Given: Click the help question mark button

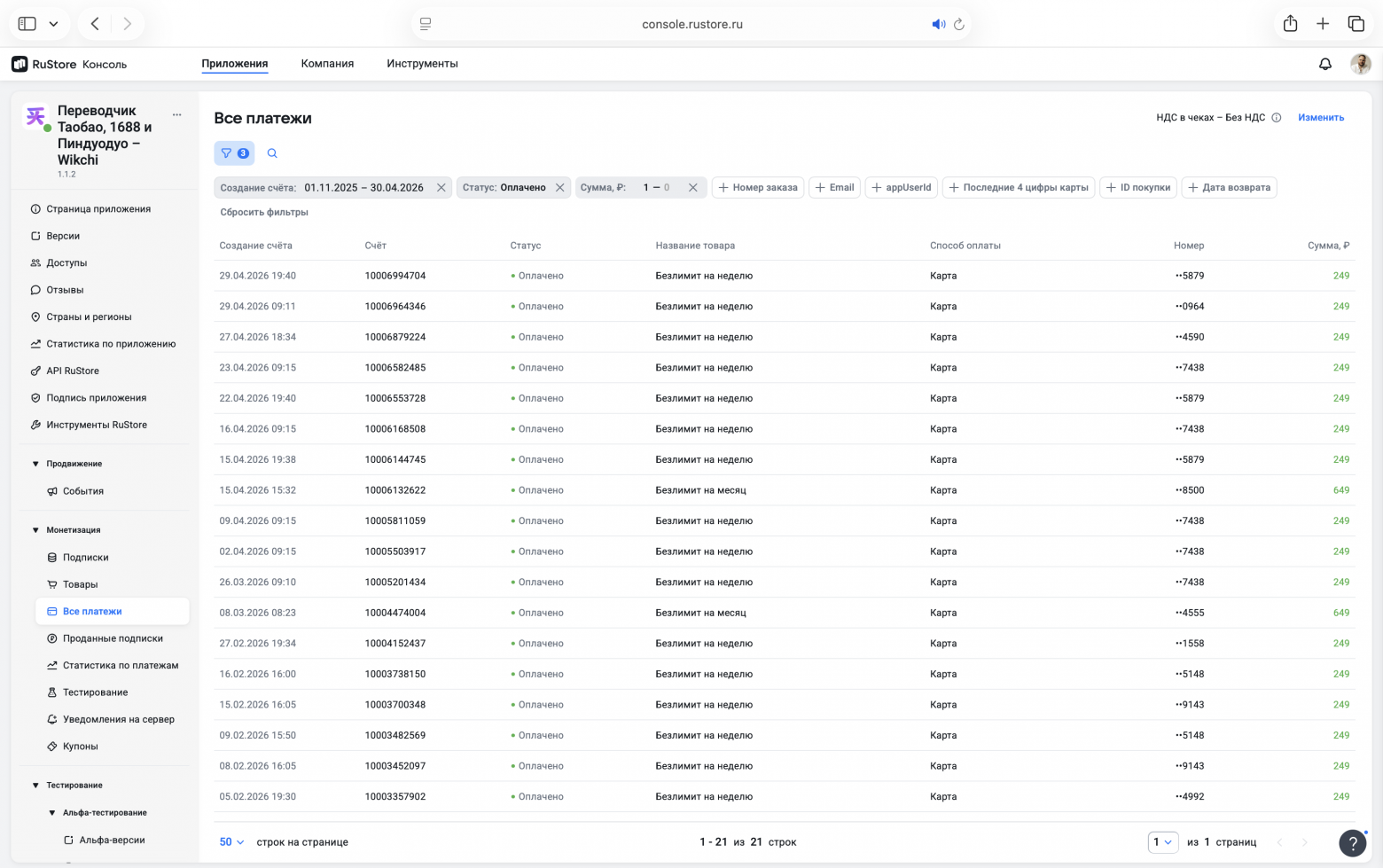Looking at the screenshot, I should click(1352, 843).
